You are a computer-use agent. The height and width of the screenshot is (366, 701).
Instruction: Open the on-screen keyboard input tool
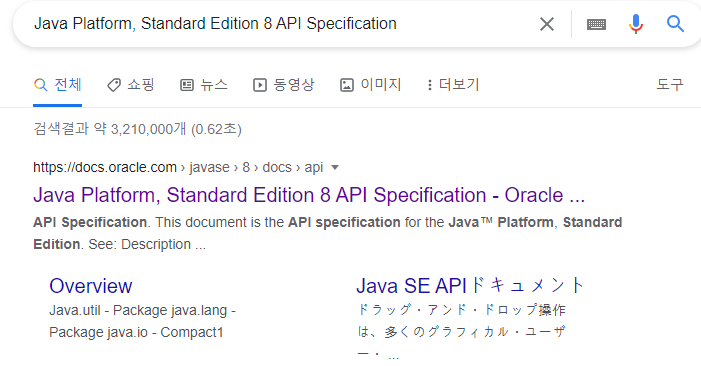tap(596, 24)
